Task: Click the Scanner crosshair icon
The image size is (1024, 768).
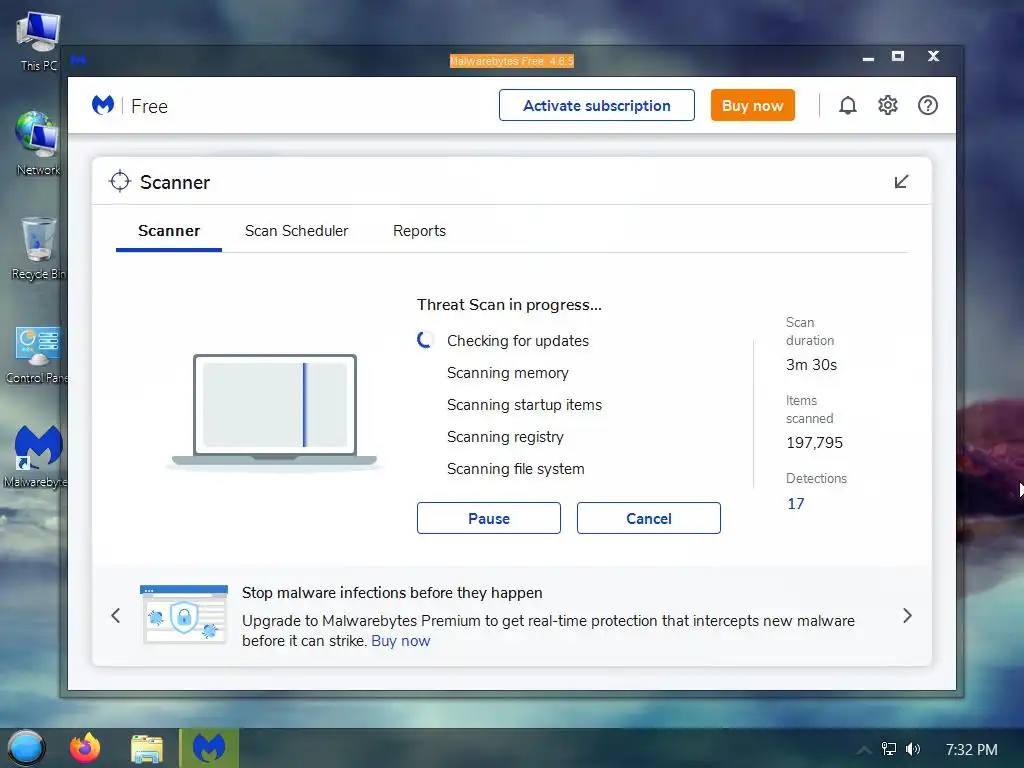Action: [120, 182]
